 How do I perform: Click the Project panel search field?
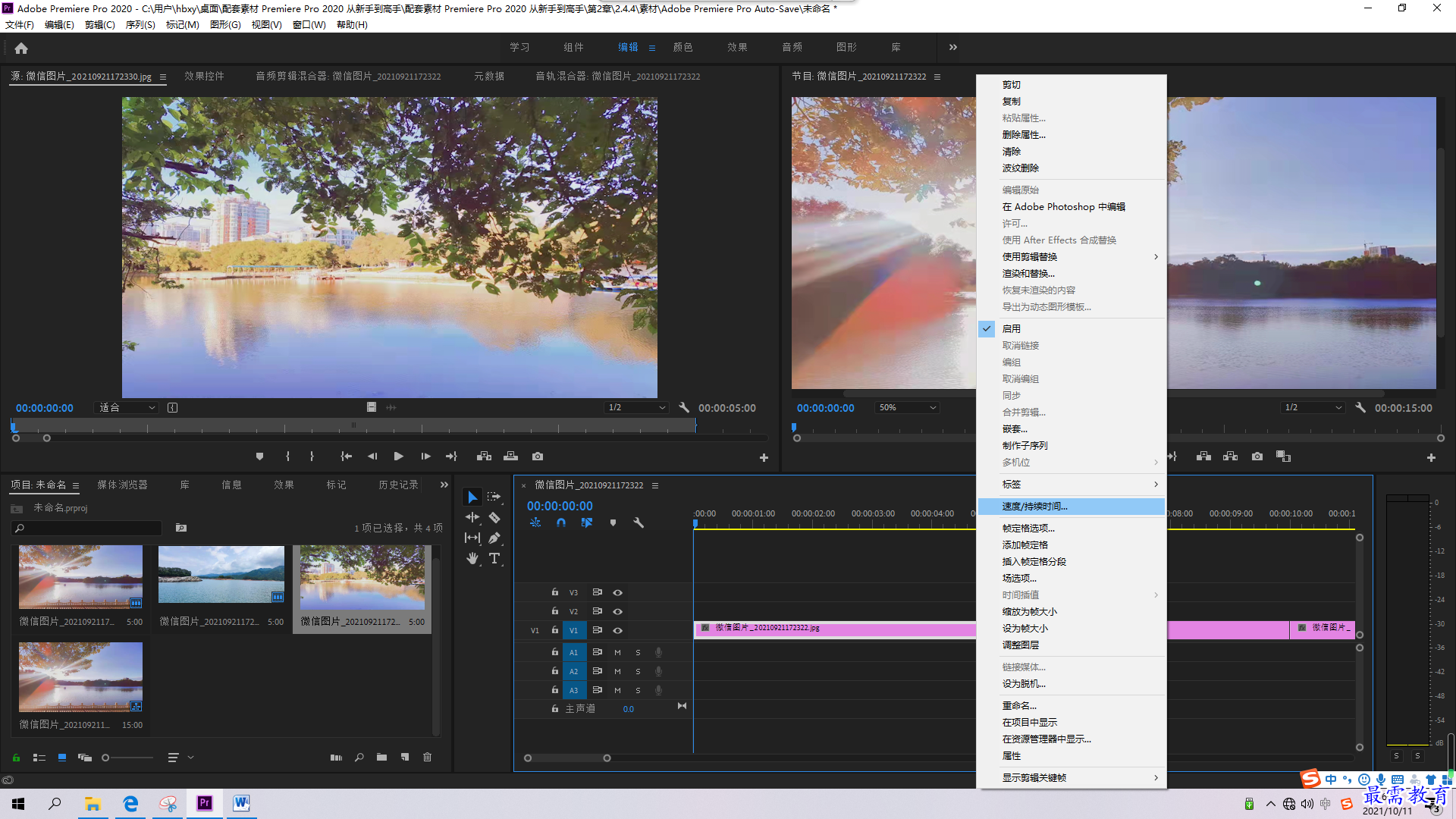click(86, 528)
